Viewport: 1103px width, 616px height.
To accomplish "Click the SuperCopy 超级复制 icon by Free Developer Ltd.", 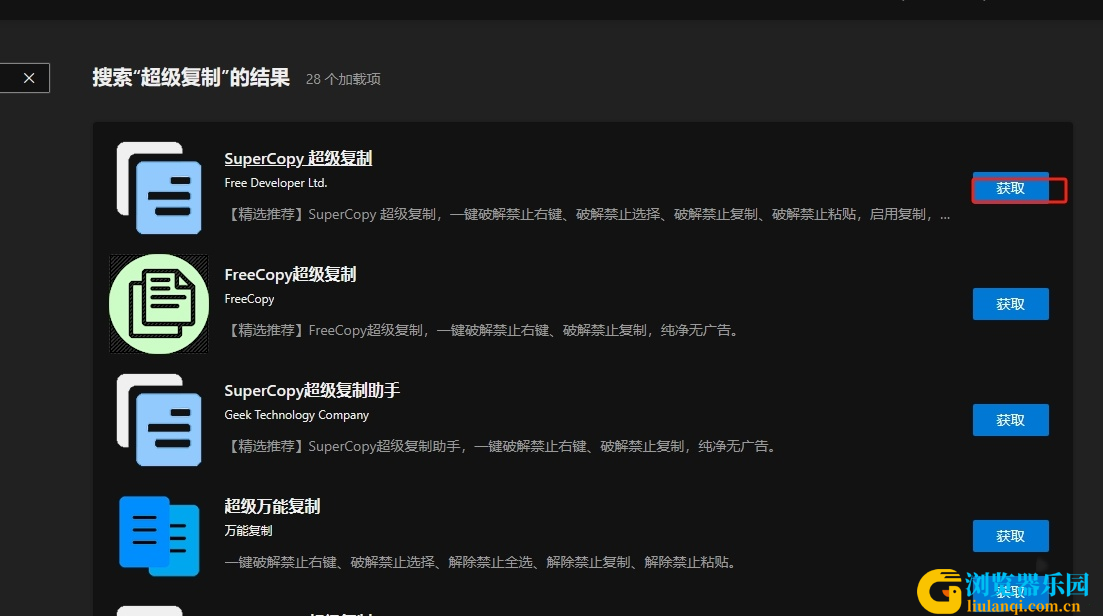I will point(159,188).
